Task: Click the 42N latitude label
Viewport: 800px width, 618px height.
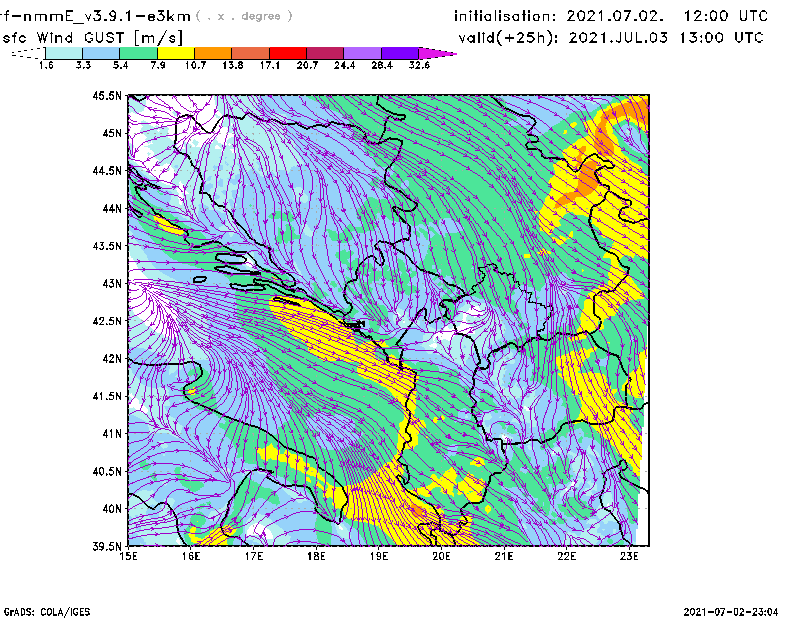Action: tap(112, 358)
